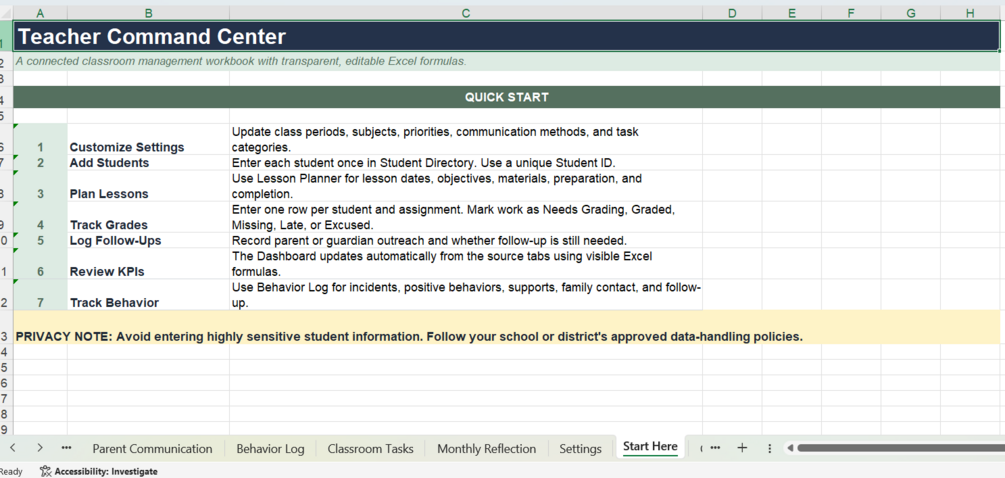Select the Track Grades cell
The height and width of the screenshot is (478, 1005).
[x=148, y=217]
